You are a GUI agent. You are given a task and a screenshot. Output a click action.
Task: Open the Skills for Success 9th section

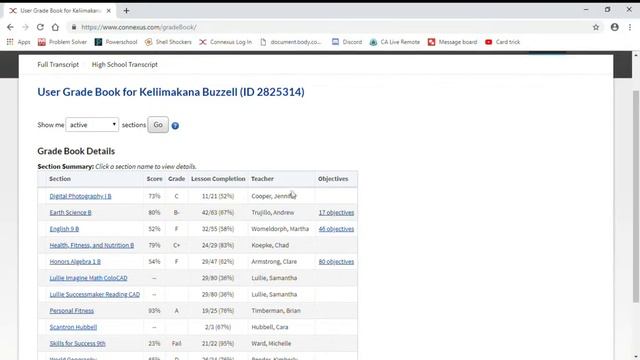(77, 343)
